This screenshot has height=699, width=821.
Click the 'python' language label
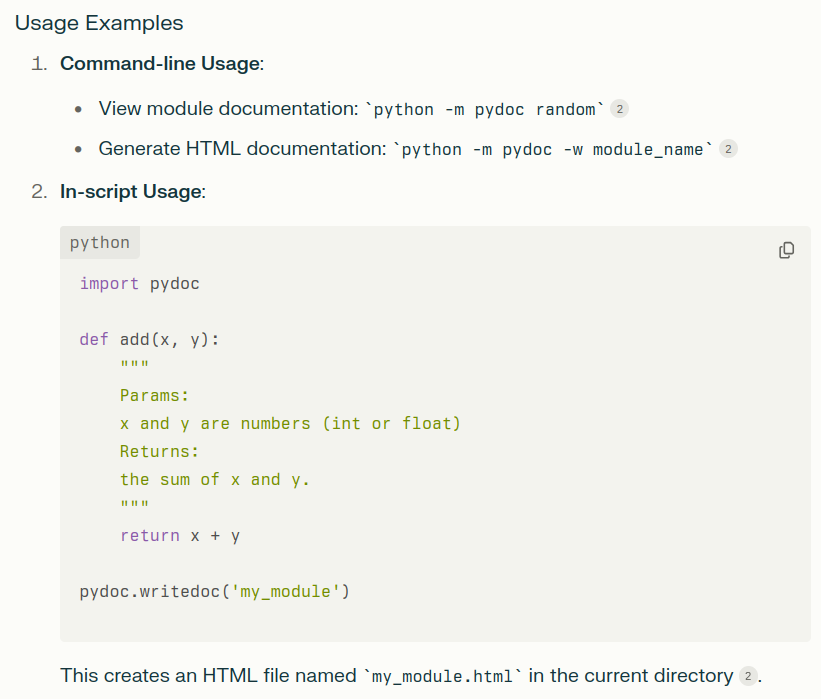(x=99, y=243)
